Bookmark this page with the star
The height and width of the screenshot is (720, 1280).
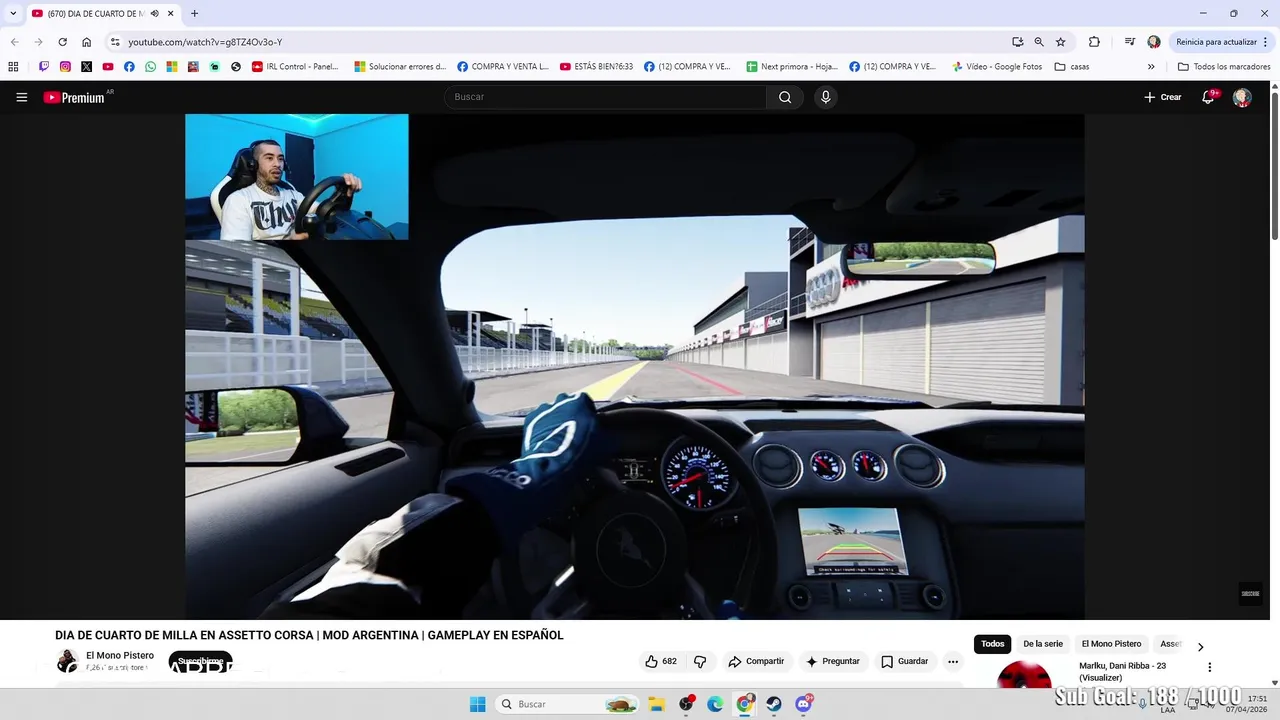point(1061,42)
